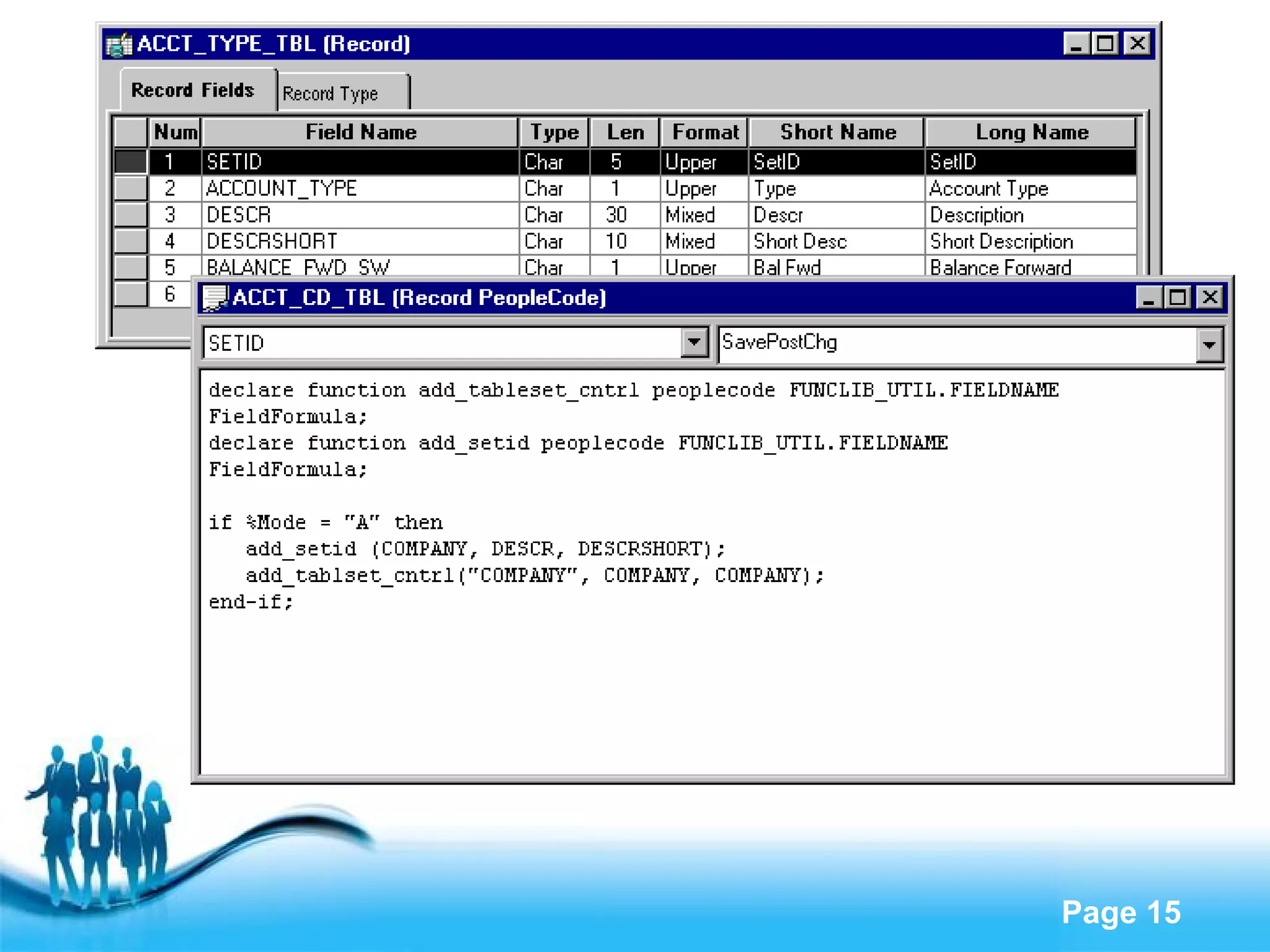Close the ACCT_CD_TBL PeopleCode window
Screen dimensions: 1270x952
pyautogui.click(x=1210, y=298)
